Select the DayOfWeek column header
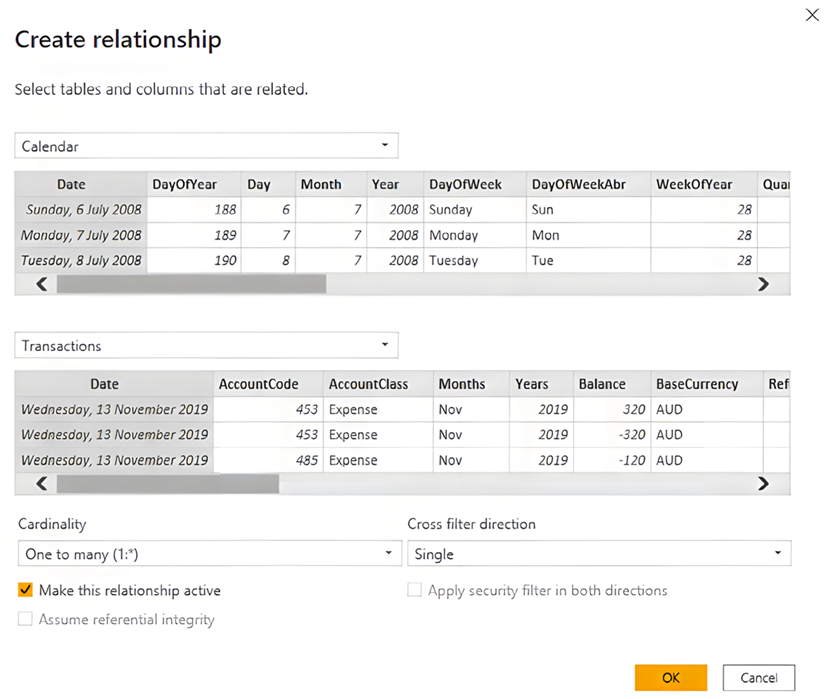Viewport: 824px width, 699px height. point(465,184)
